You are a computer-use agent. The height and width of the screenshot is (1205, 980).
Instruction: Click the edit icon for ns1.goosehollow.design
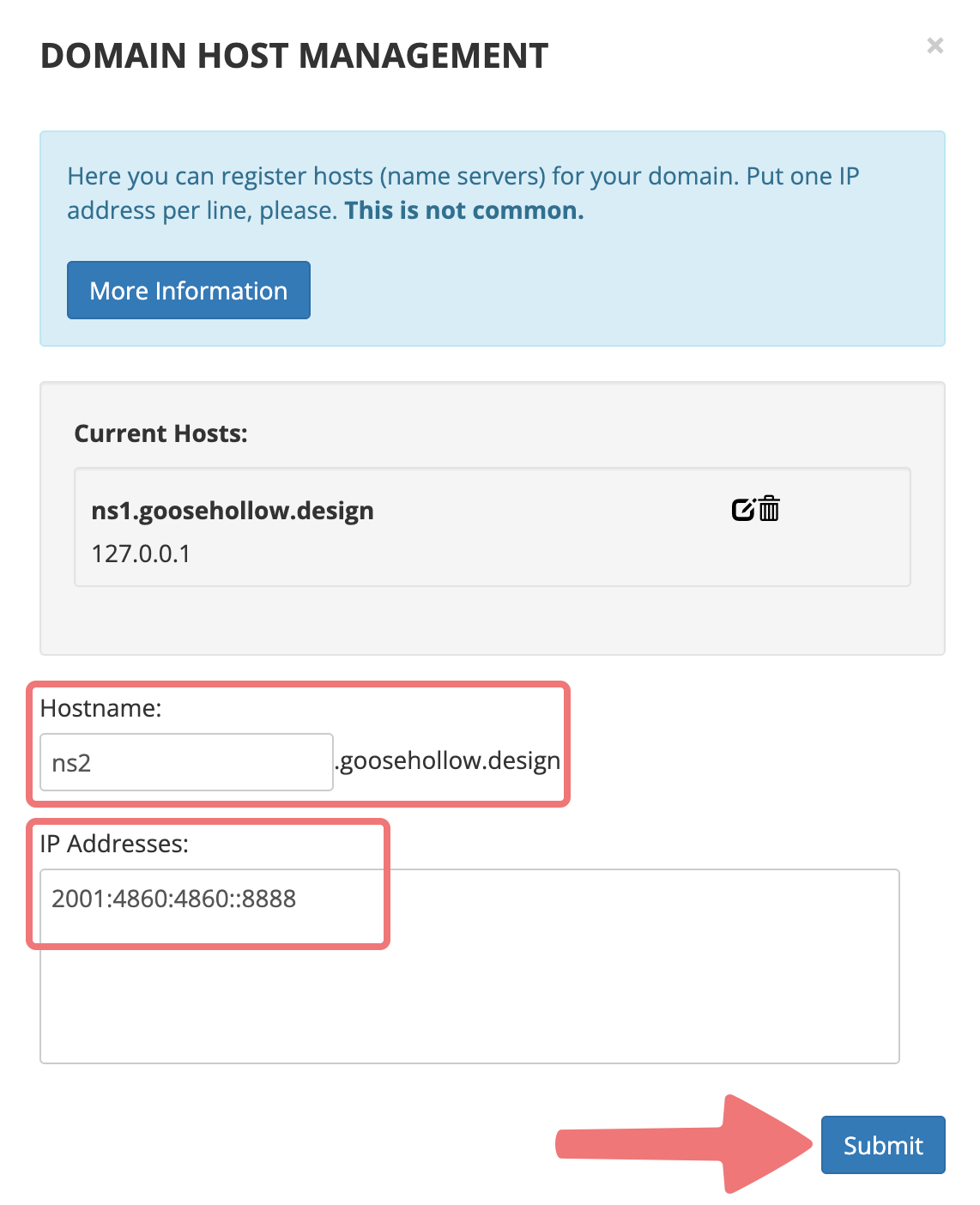pos(743,509)
